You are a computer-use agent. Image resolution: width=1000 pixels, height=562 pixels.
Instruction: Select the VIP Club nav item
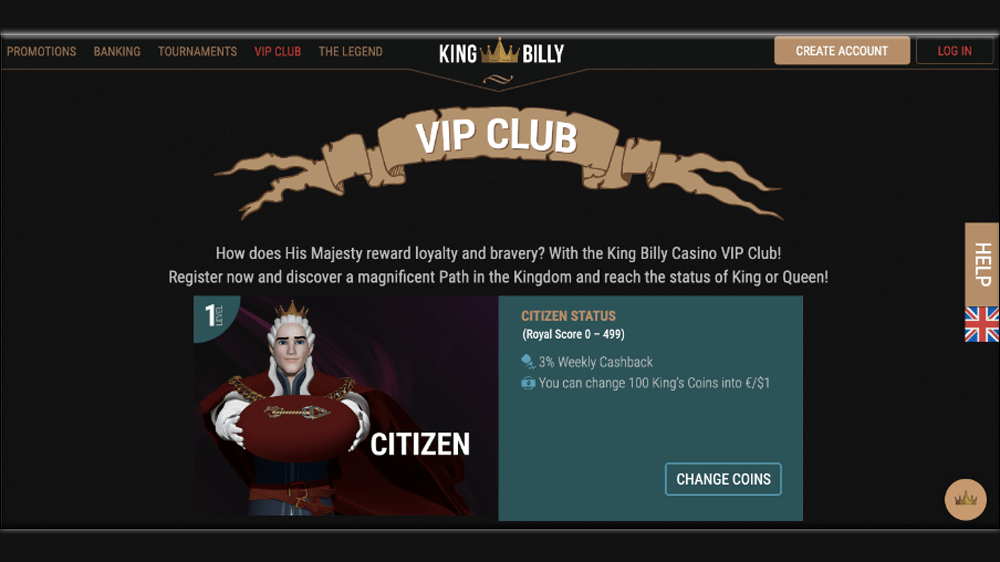coord(277,52)
